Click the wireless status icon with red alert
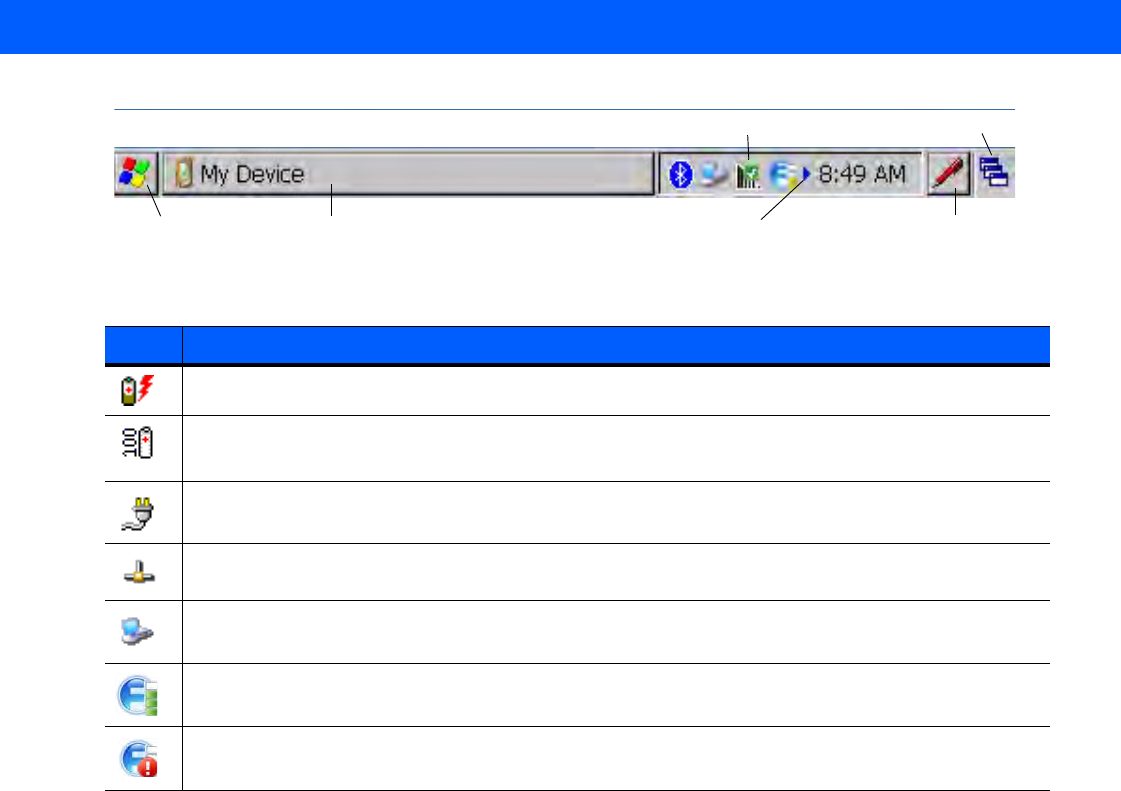 (x=139, y=759)
